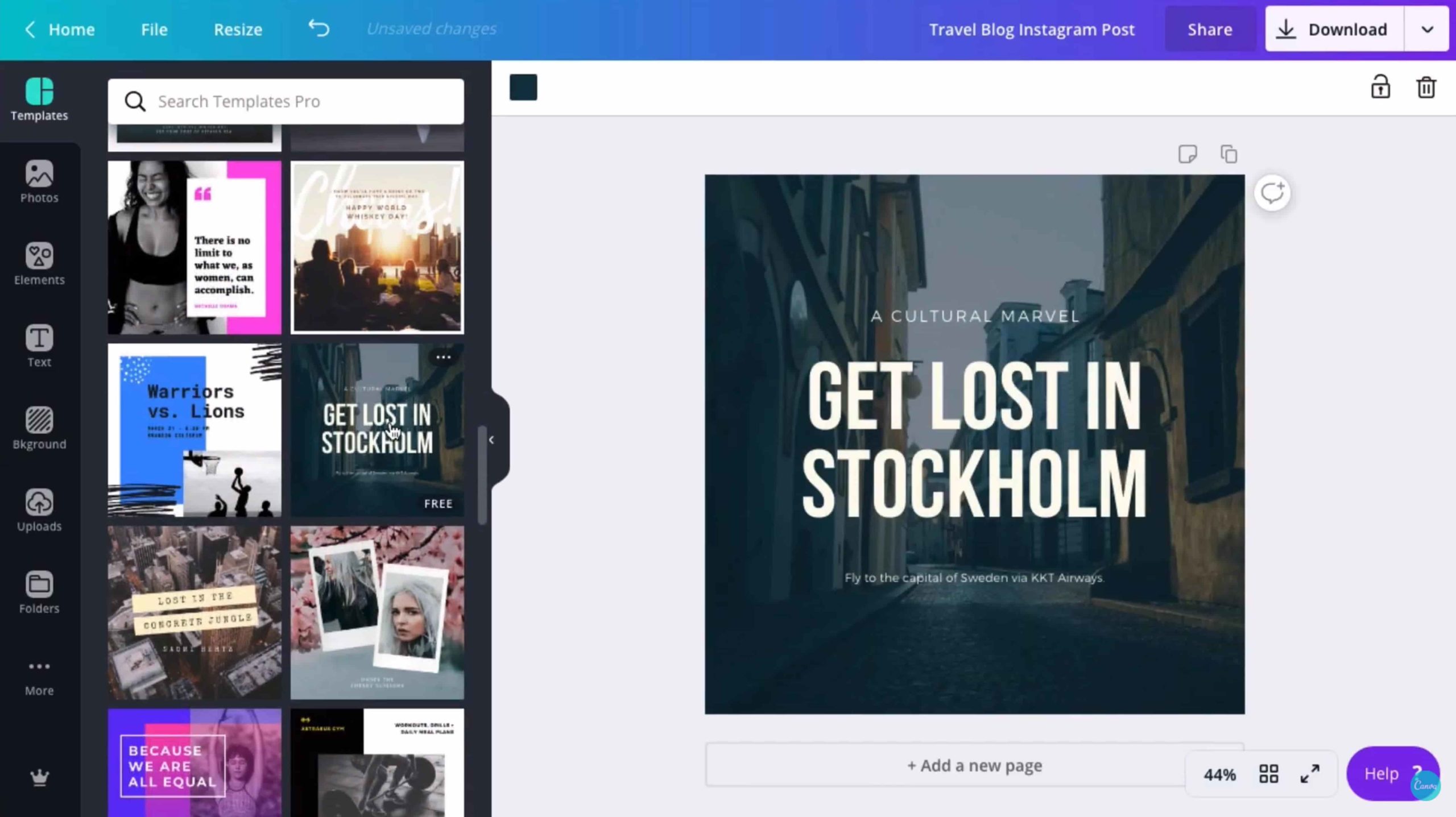
Task: Click the duplicate page icon
Action: (x=1228, y=154)
